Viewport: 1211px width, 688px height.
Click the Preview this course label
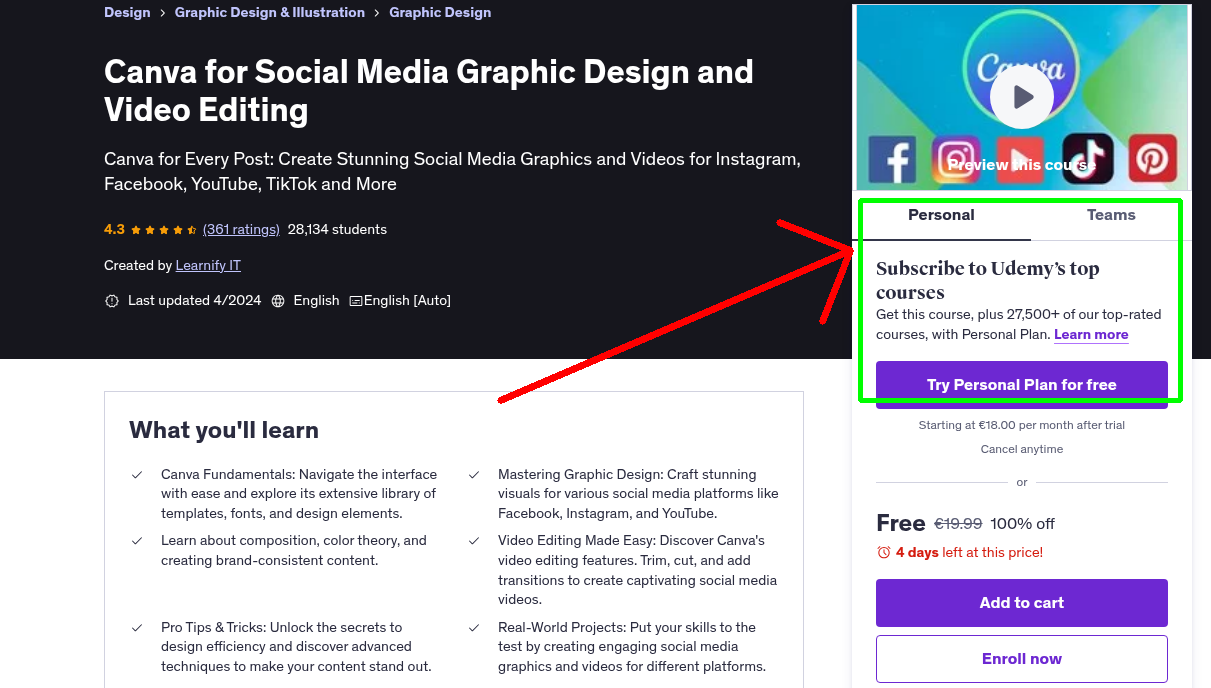(x=1022, y=165)
